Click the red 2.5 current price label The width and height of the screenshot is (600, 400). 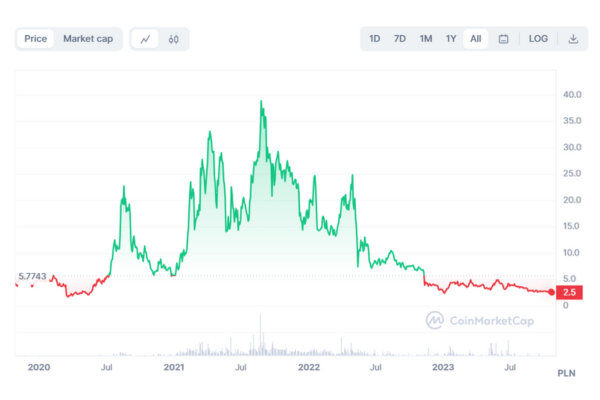click(569, 292)
